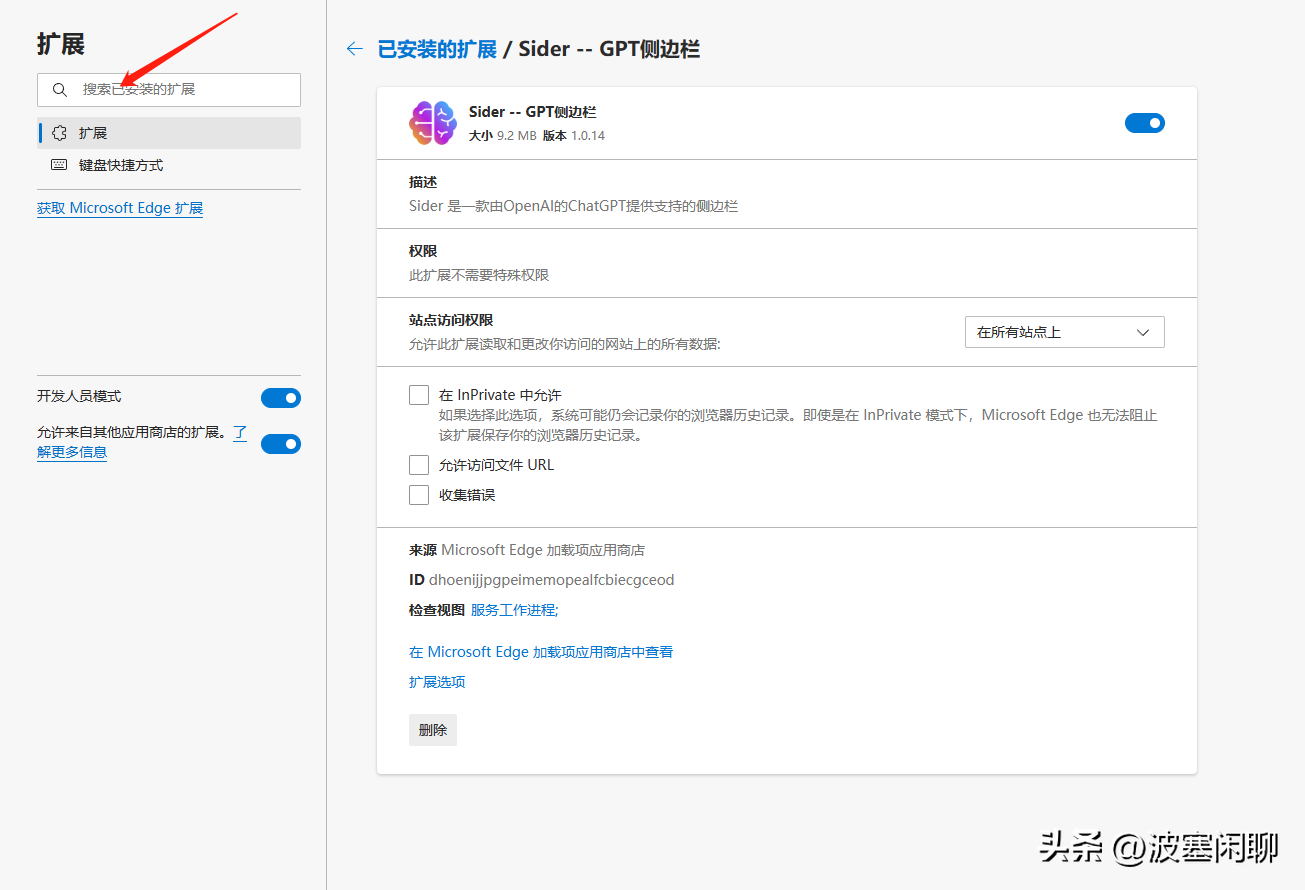1305x890 pixels.
Task: Click the 此扩展不需要特殊权限 text
Action: pos(479,275)
